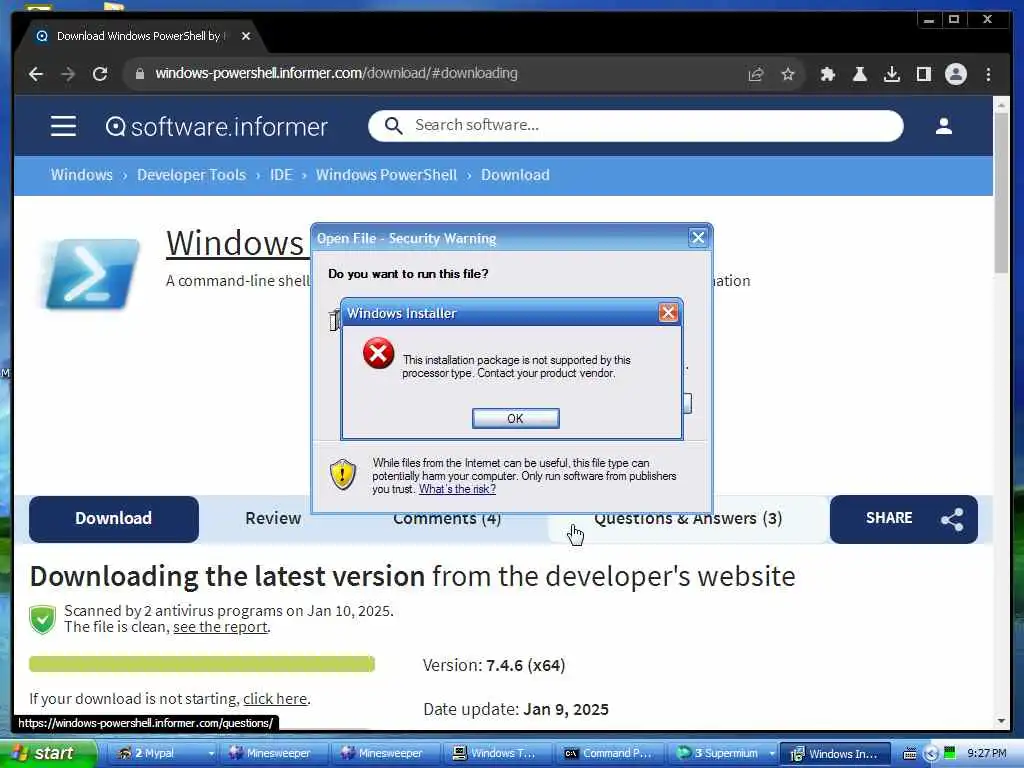Screen dimensions: 1024x768
Task: Open the browser extensions puzzle icon
Action: [x=827, y=74]
